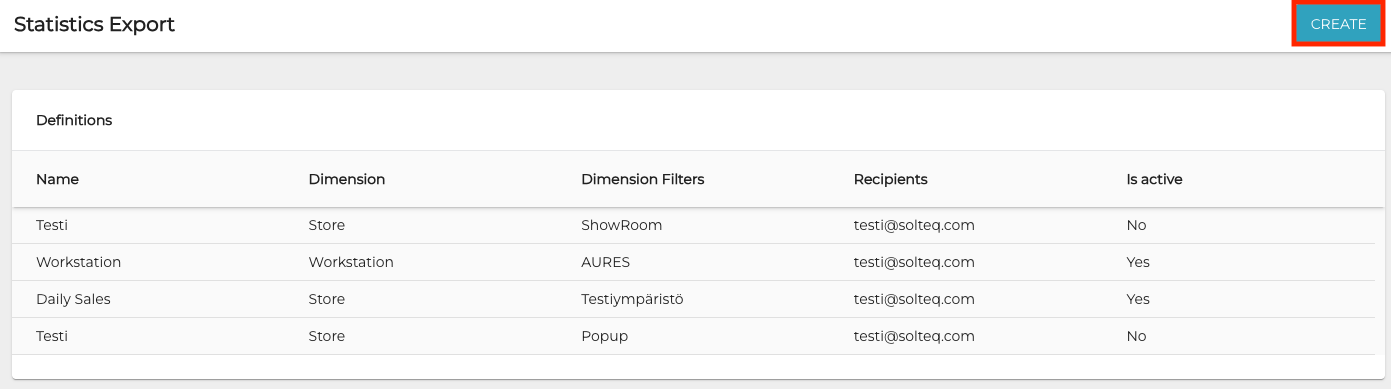1391x389 pixels.
Task: Click the Daily Sales row's Yes status
Action: coord(1138,299)
